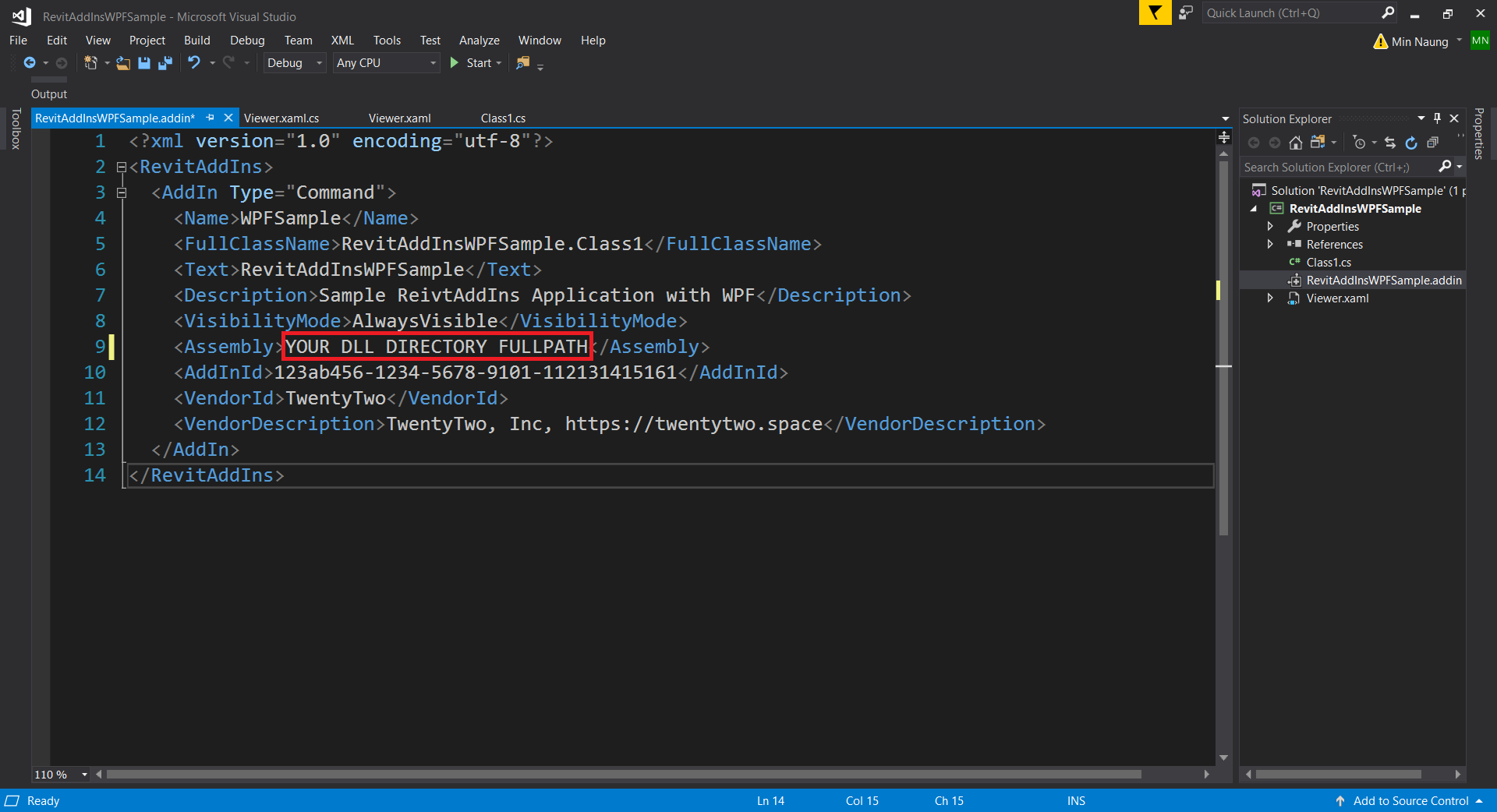Click the Undo arrow icon
The height and width of the screenshot is (812, 1497).
pos(193,63)
